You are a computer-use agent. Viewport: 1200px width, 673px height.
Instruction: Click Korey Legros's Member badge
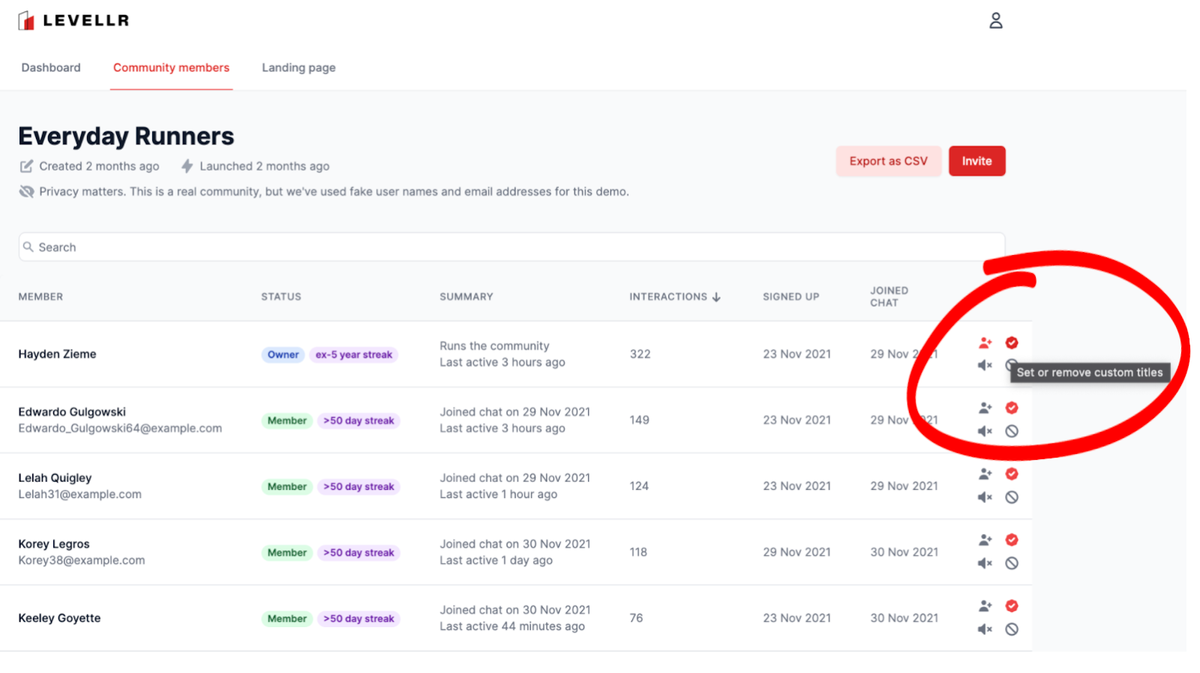[x=287, y=553]
